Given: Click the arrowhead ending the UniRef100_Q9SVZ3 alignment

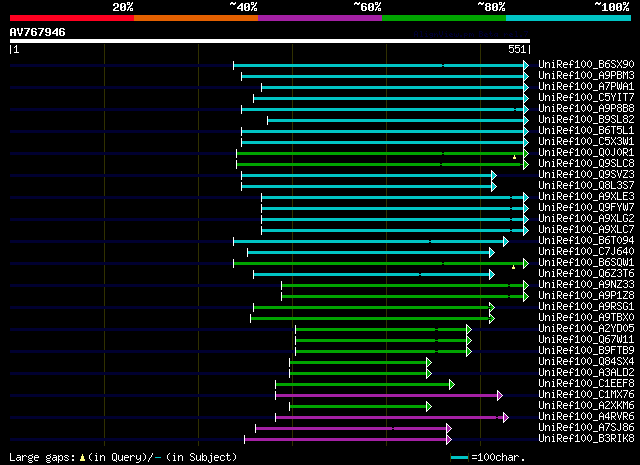Looking at the screenshot, I should coord(494,175).
